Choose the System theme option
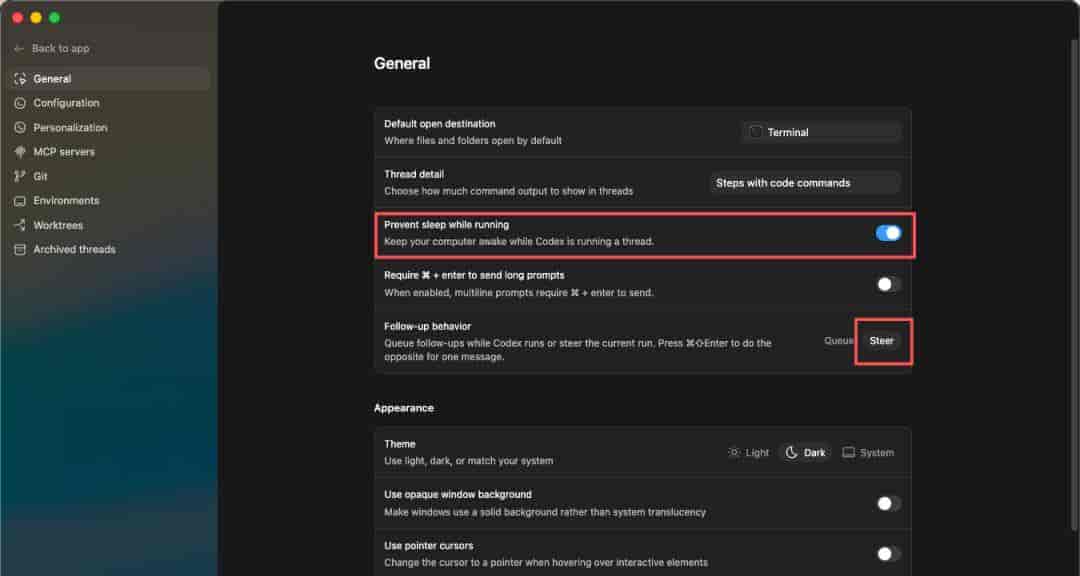This screenshot has height=576, width=1080. pyautogui.click(x=868, y=453)
